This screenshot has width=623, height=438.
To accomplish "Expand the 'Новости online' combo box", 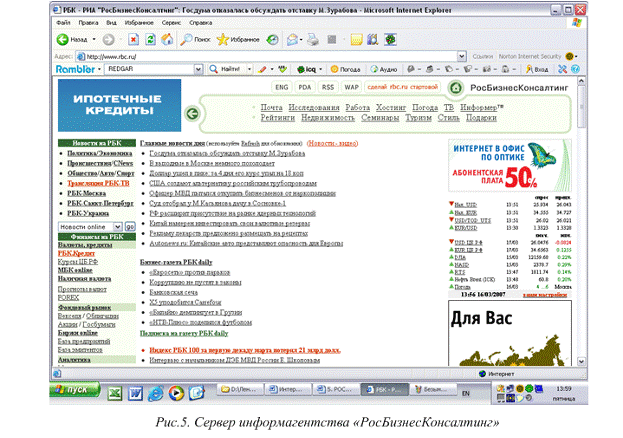I will pos(116,227).
